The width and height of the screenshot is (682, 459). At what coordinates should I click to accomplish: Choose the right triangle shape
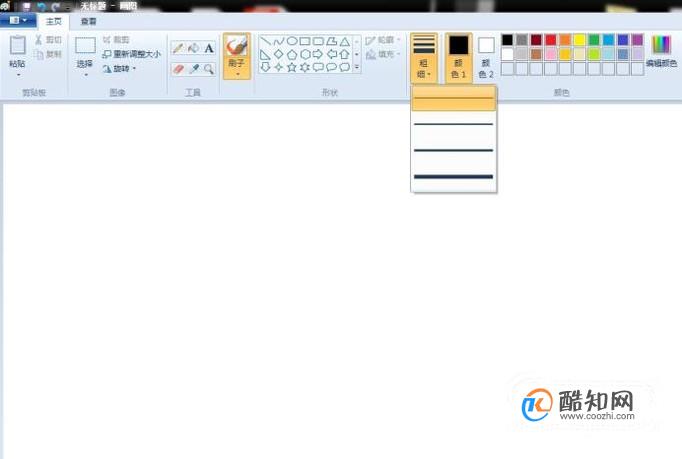pos(265,54)
